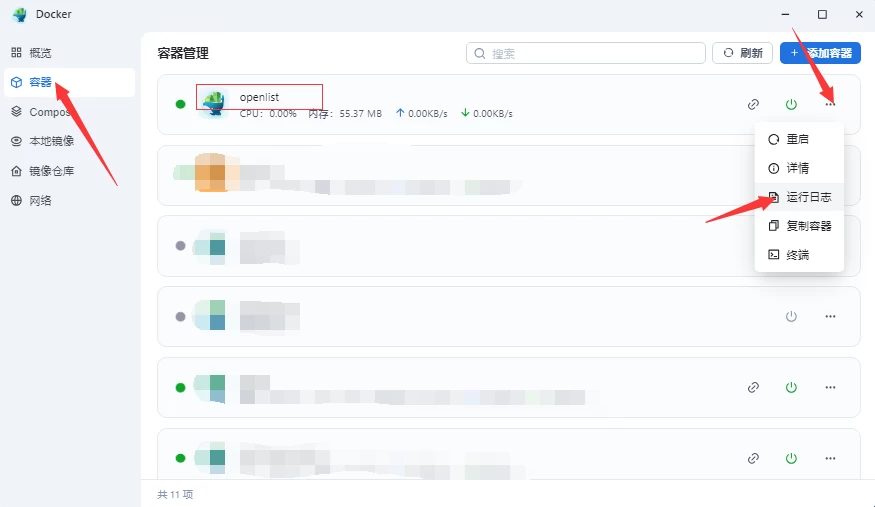
Task: Go to the 网络 network section
Action: [40, 200]
